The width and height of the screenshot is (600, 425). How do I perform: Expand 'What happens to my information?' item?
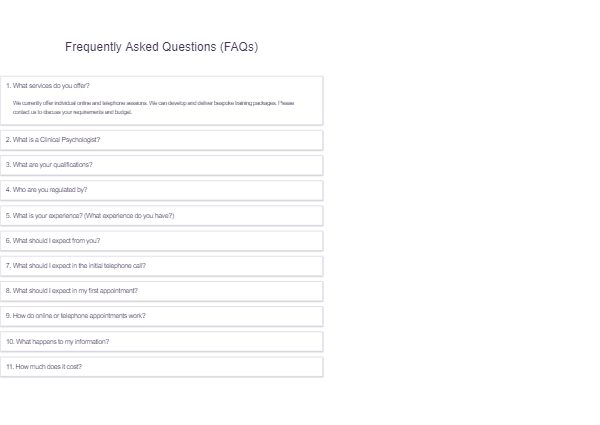[x=161, y=342]
